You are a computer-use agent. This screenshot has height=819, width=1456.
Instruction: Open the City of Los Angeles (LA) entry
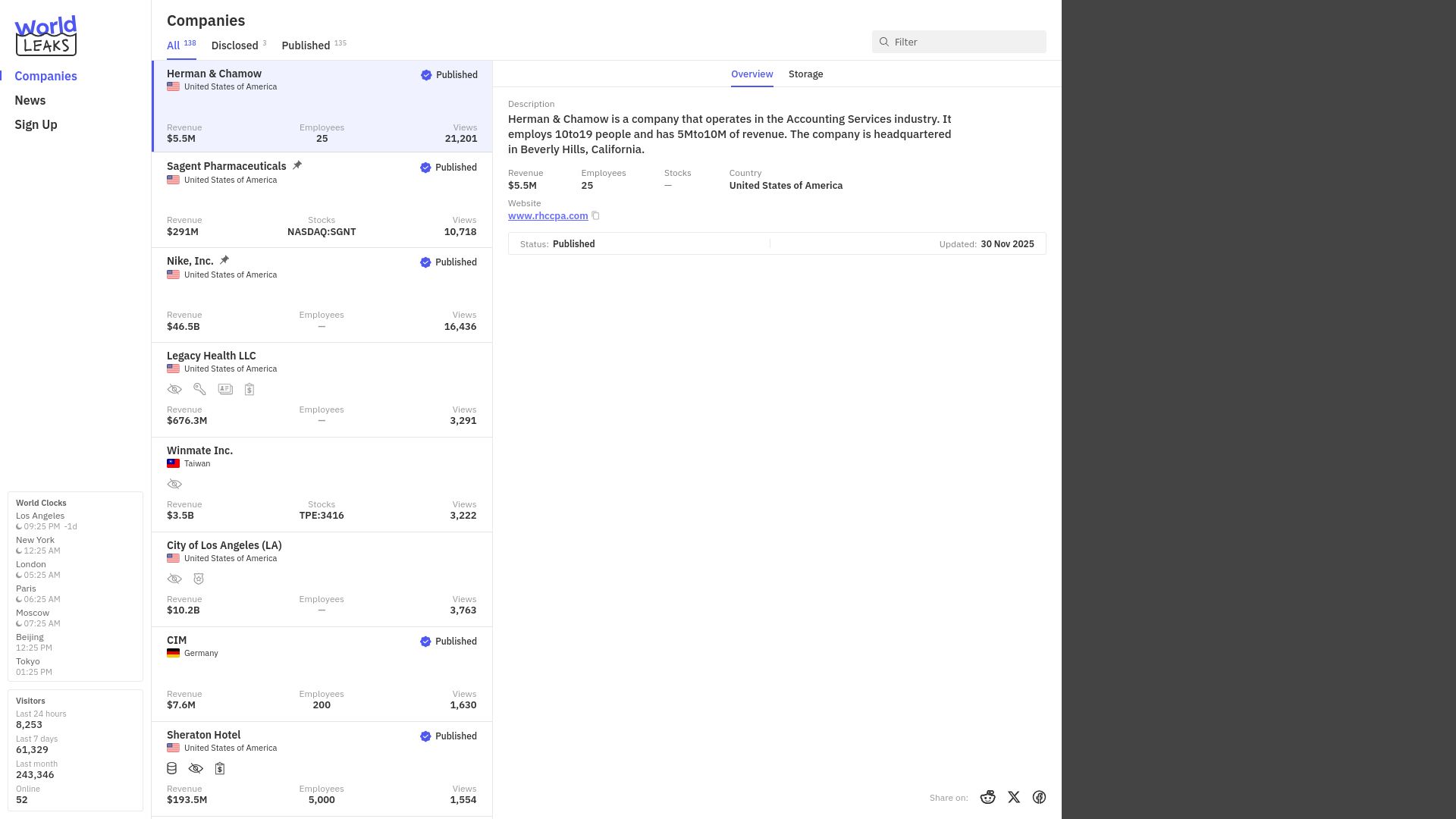point(322,579)
